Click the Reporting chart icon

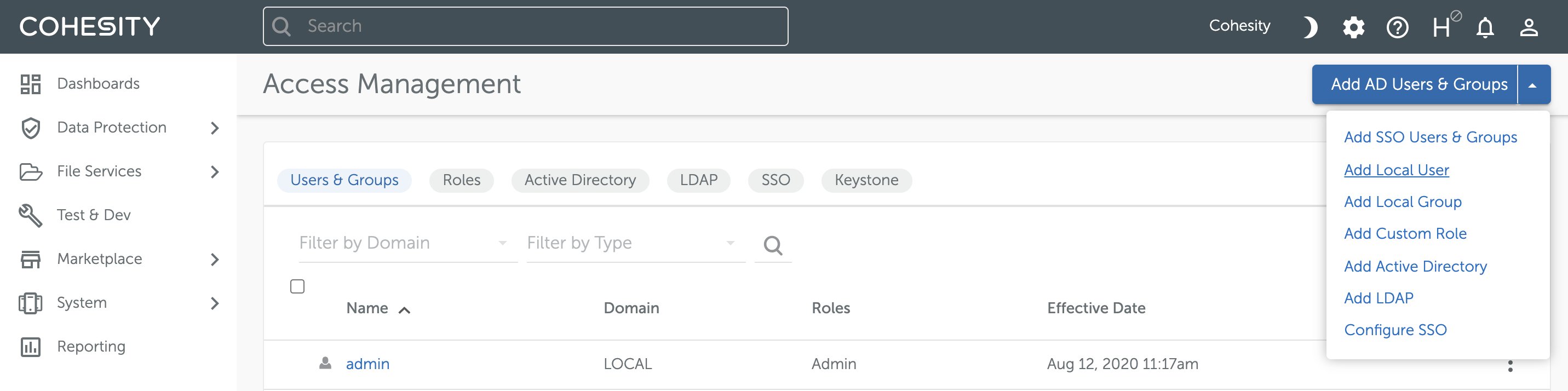31,347
